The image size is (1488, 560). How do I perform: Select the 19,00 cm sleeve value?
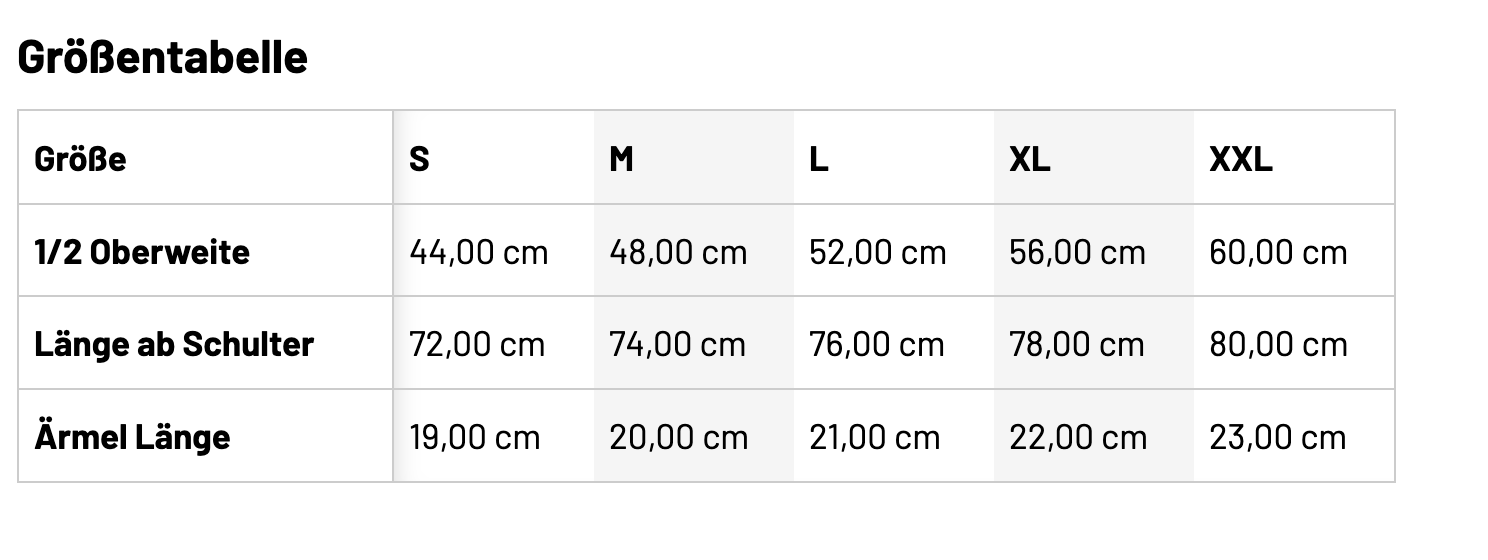[x=475, y=437]
